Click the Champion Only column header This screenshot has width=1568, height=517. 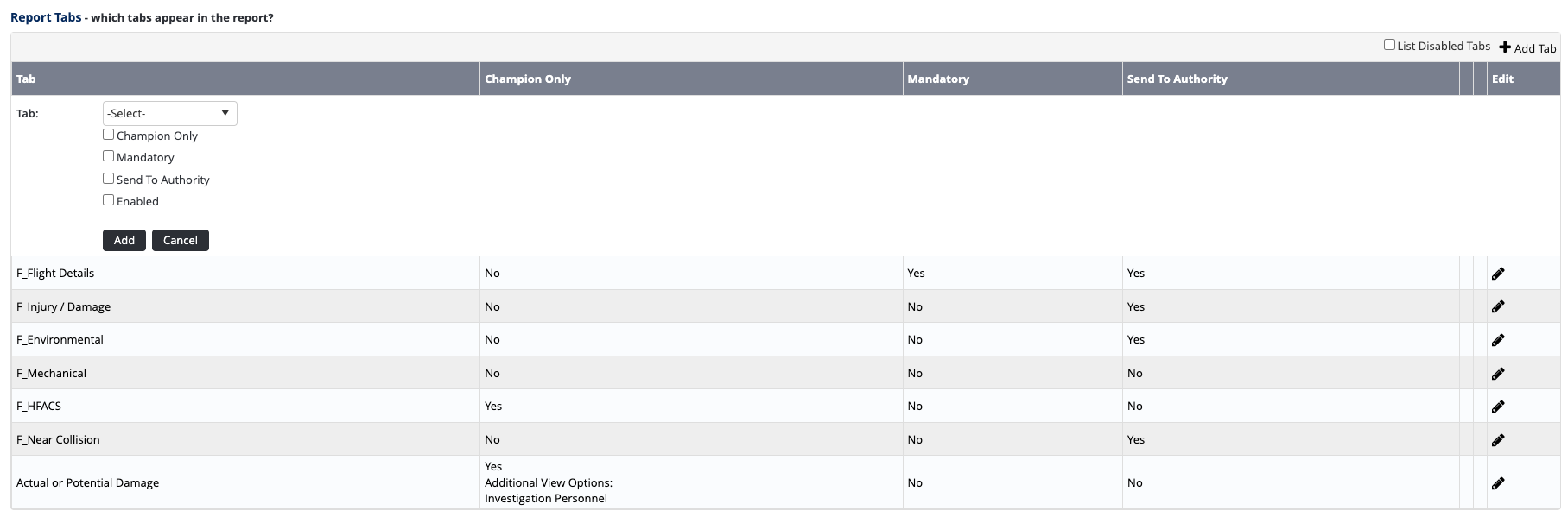(x=528, y=79)
